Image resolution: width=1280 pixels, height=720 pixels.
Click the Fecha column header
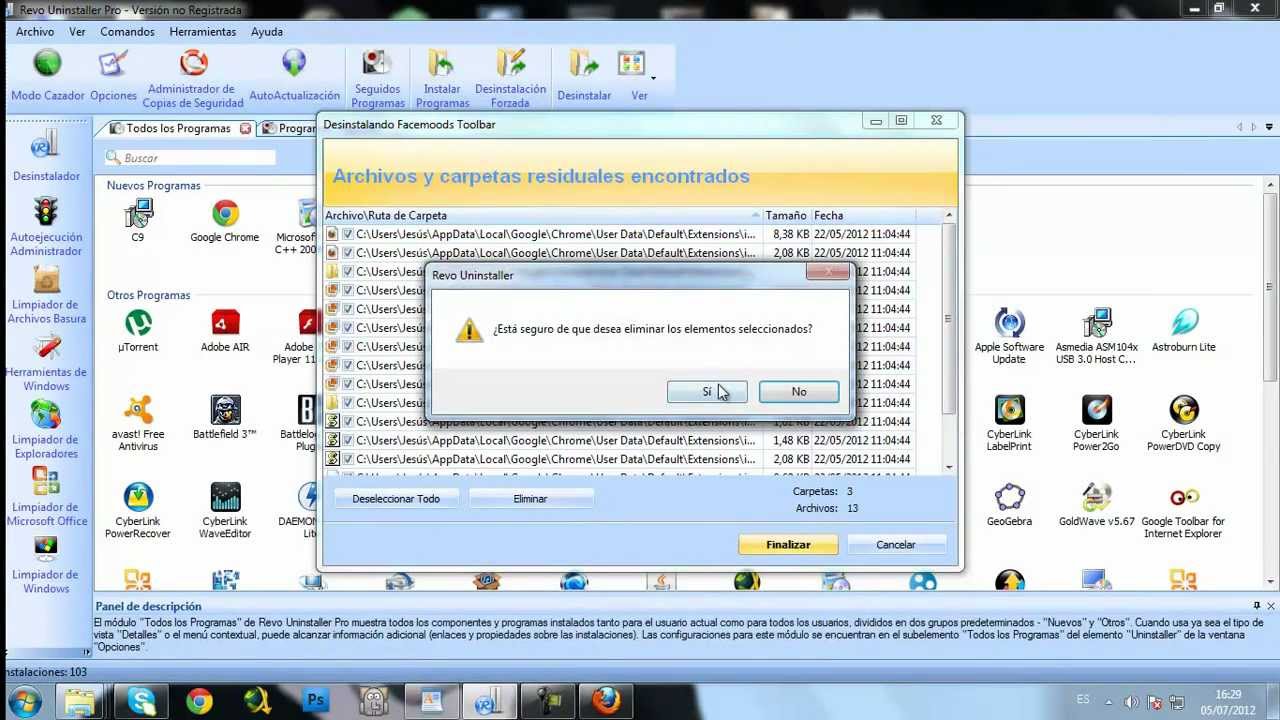coord(864,215)
